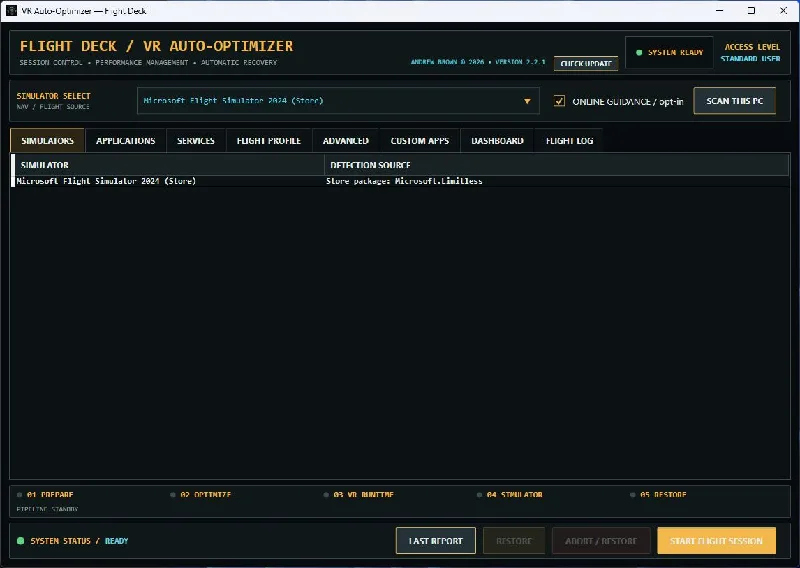Click the disabled Restore button
800x568 pixels.
click(x=514, y=540)
